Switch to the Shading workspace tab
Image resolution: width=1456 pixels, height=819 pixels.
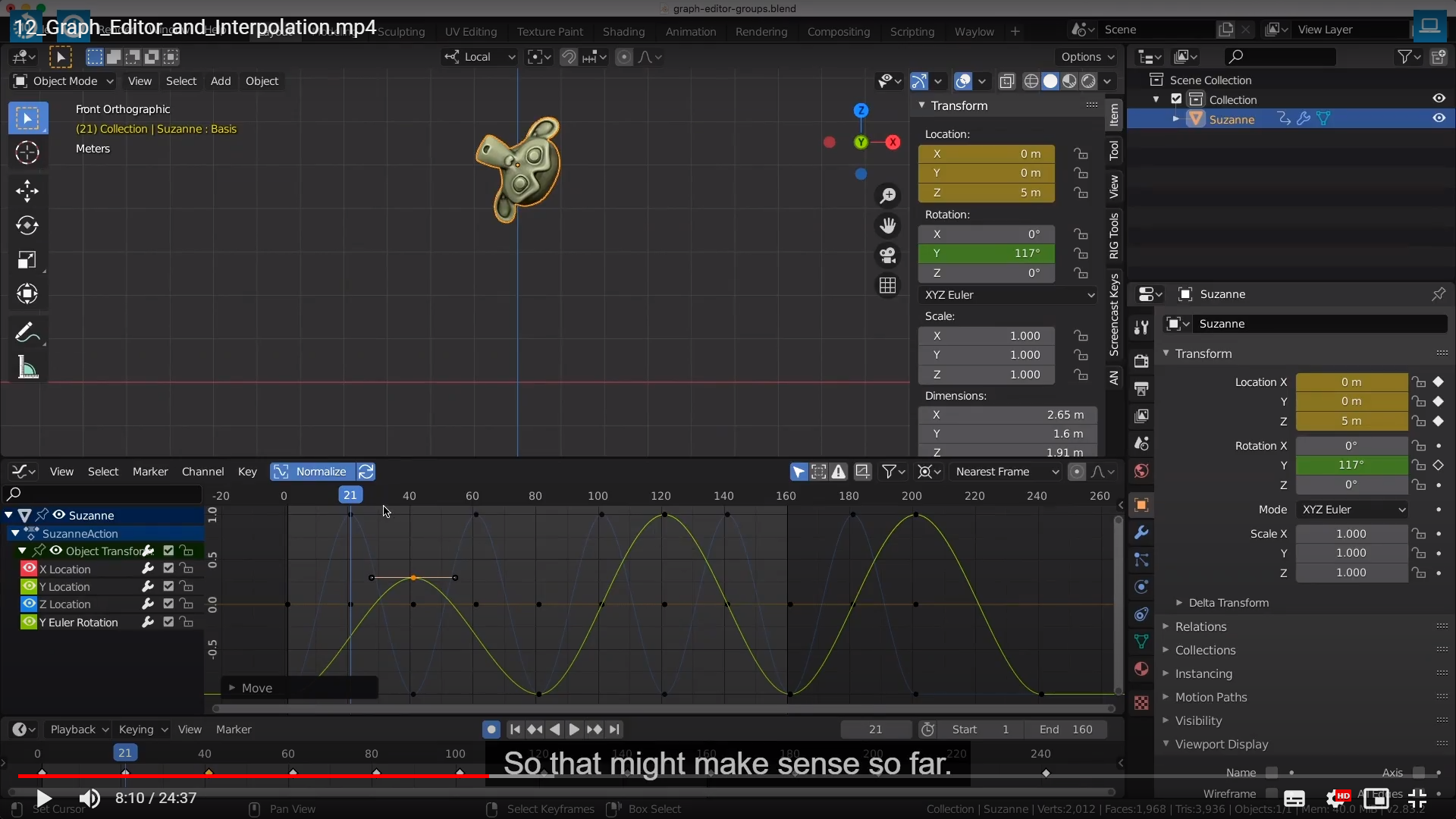click(623, 32)
